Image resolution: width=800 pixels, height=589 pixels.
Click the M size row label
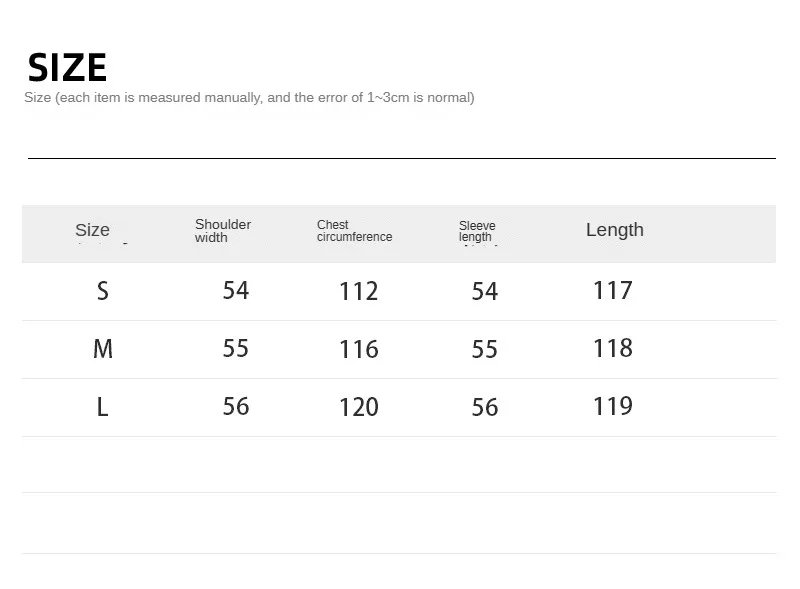click(102, 349)
